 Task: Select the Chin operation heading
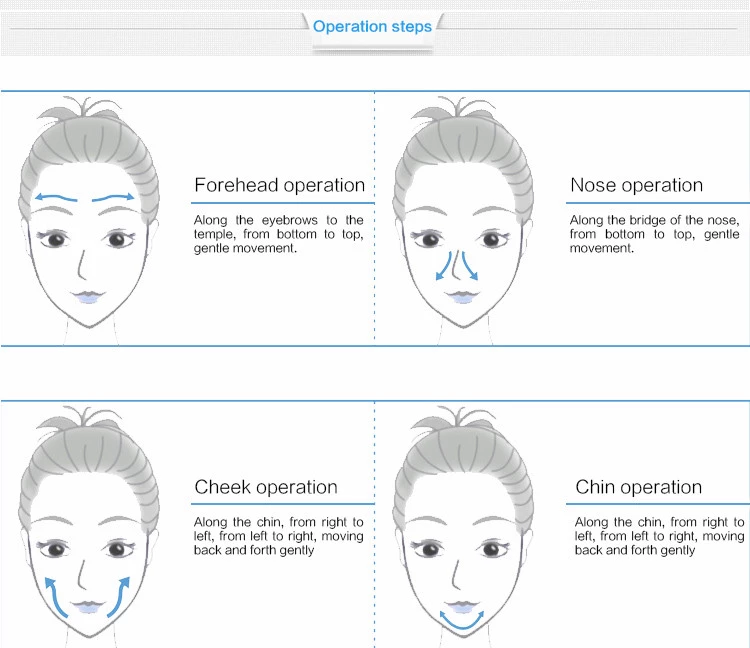[639, 487]
